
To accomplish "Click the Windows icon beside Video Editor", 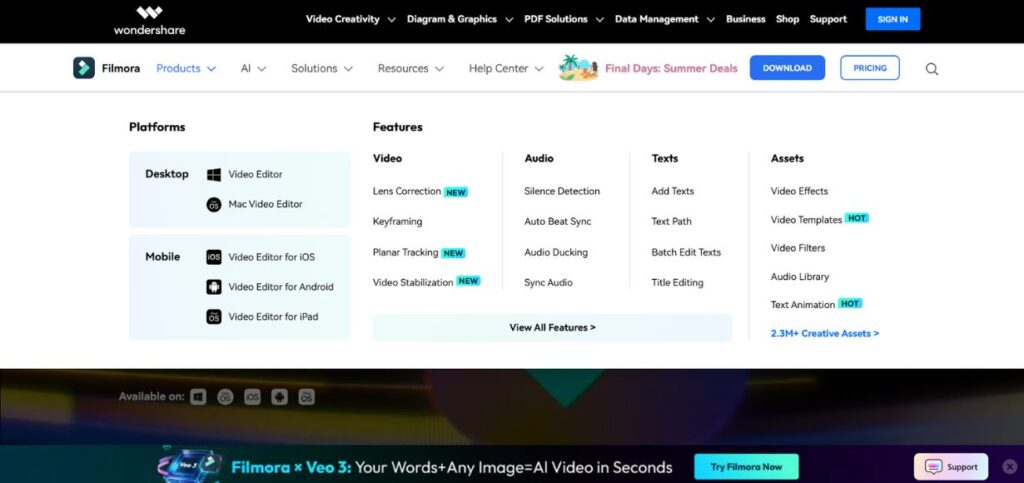I will (x=214, y=174).
